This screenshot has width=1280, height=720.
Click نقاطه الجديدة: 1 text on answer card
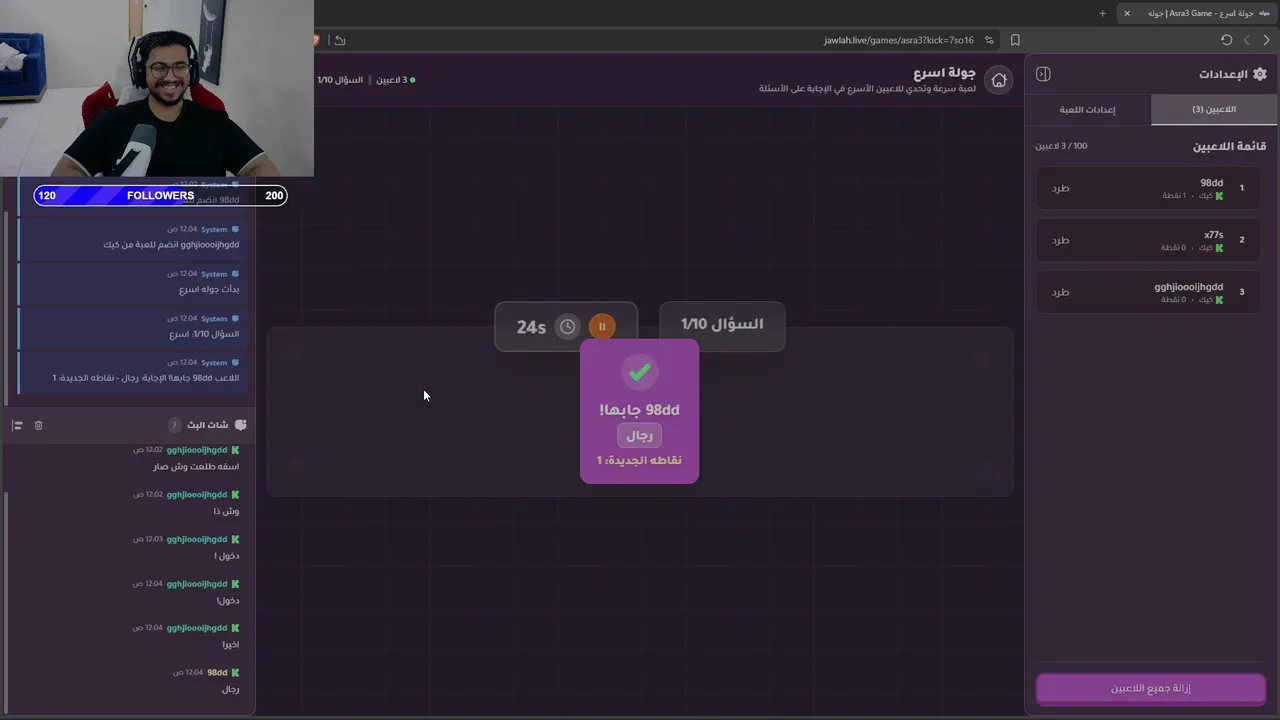tap(639, 460)
